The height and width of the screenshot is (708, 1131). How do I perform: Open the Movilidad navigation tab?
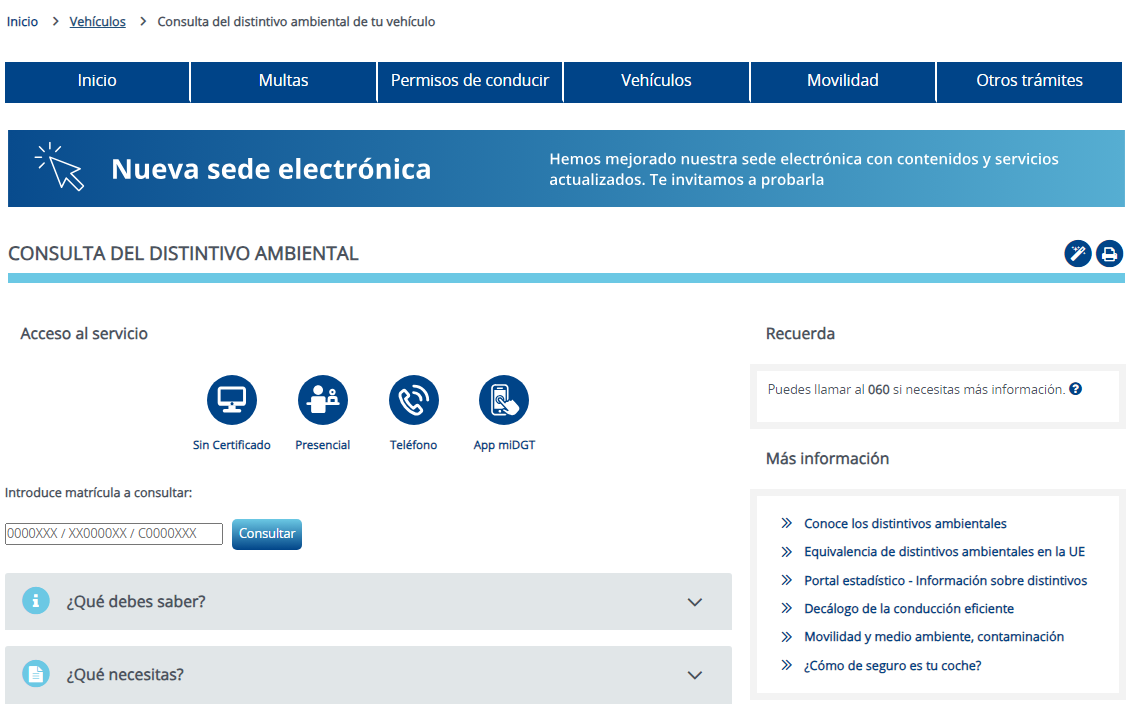pos(842,82)
